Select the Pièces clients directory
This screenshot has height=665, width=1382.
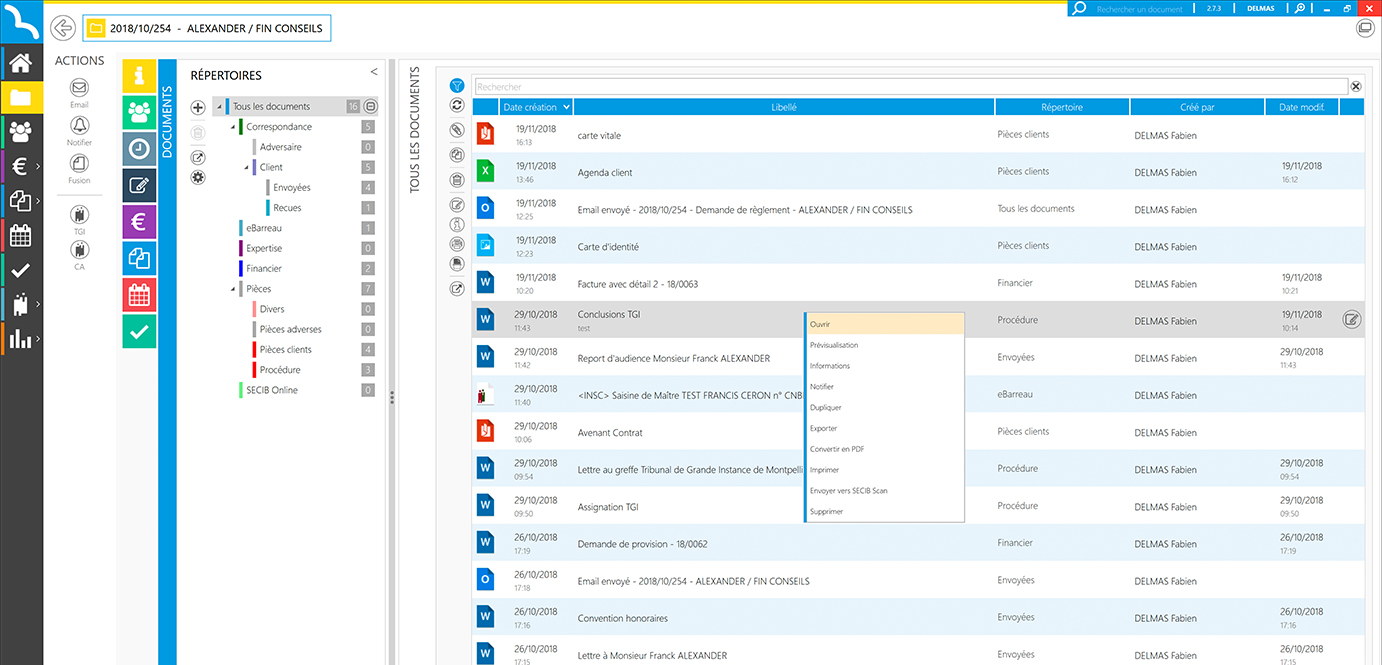pyautogui.click(x=286, y=350)
